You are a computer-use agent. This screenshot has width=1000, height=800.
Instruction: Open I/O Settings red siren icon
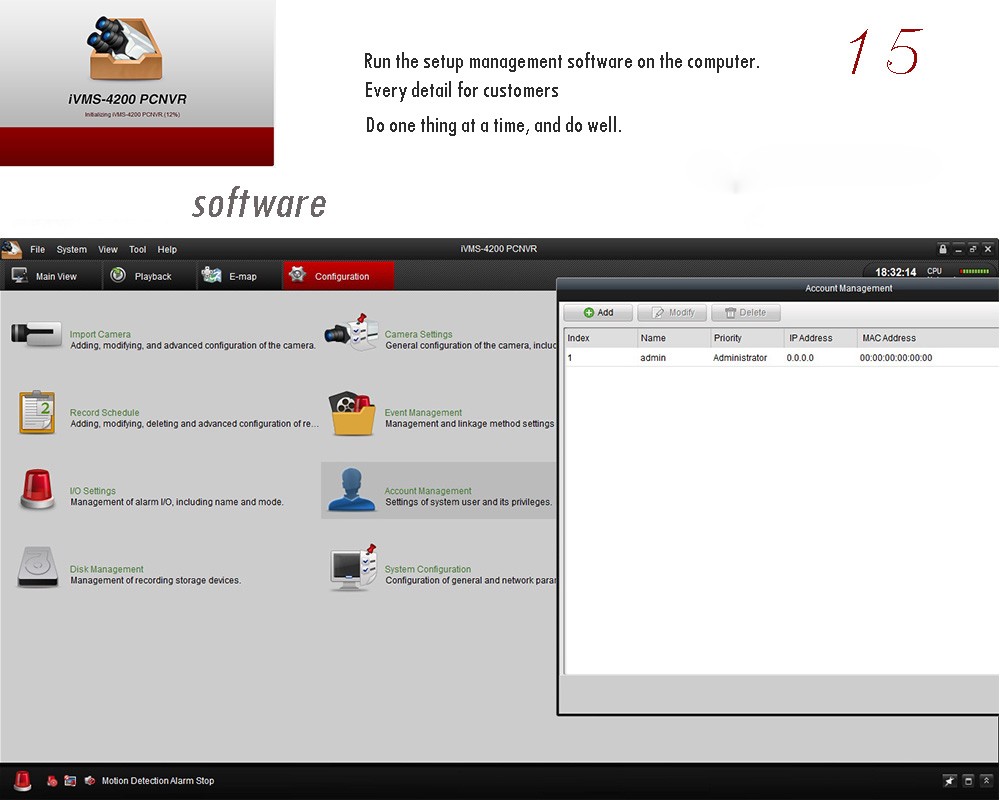37,491
